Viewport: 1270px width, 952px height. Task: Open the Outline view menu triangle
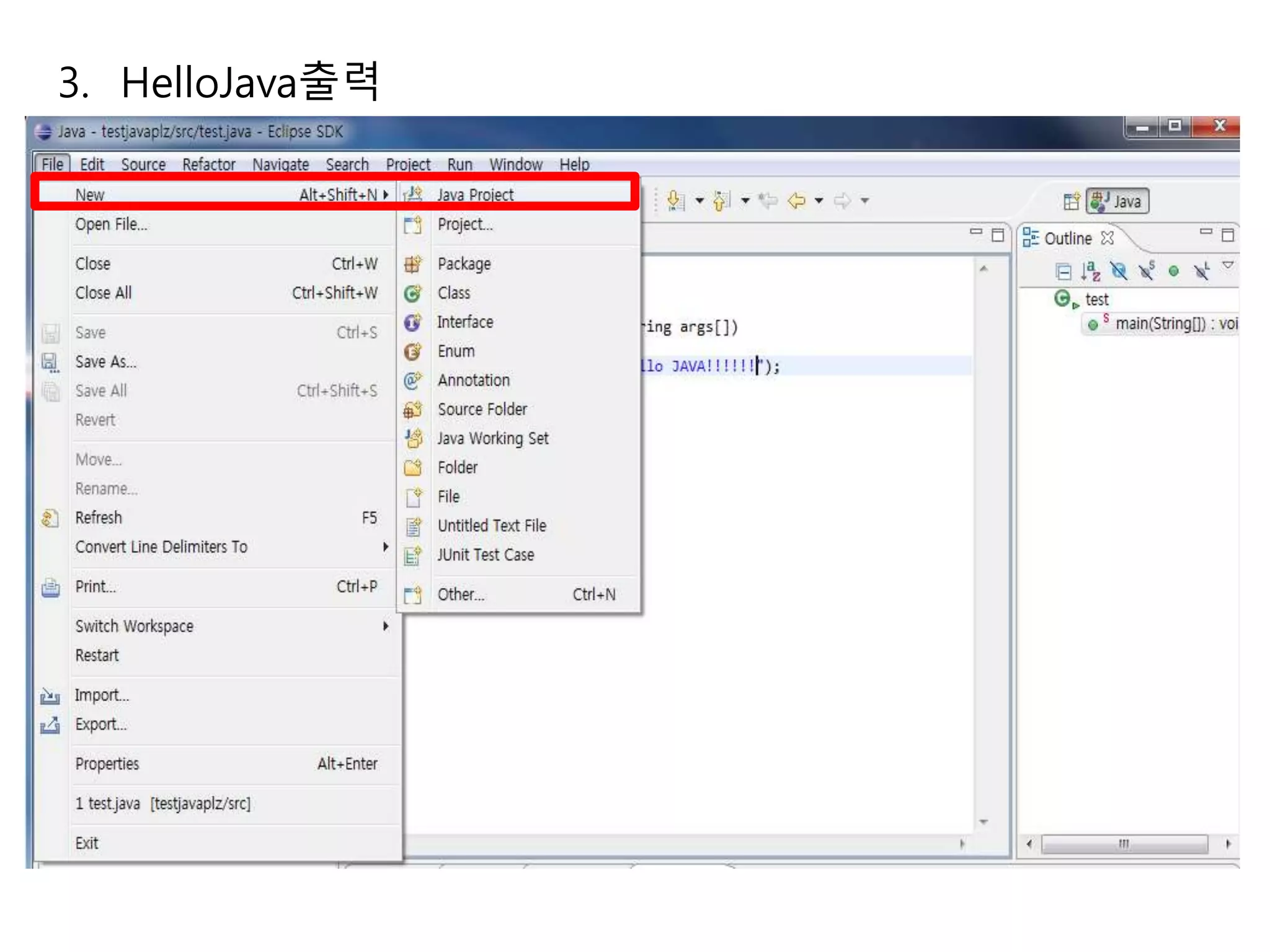point(1228,265)
